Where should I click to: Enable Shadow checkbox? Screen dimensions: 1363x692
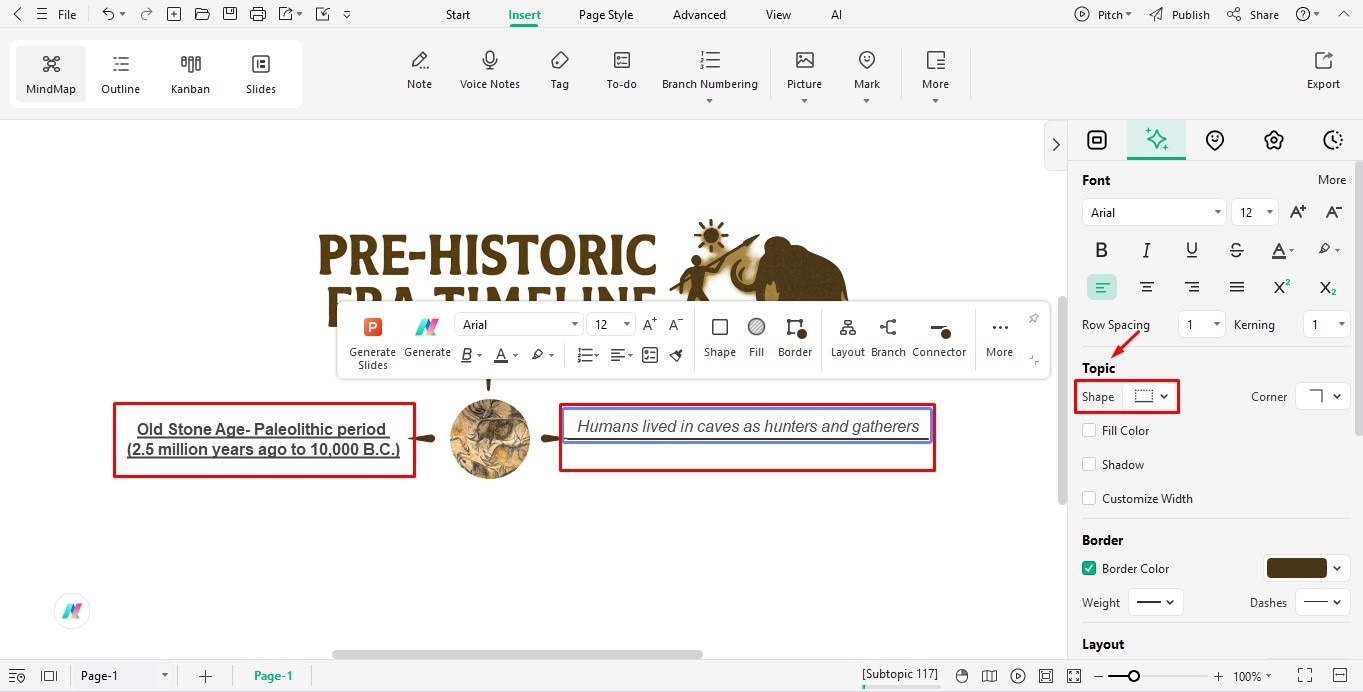click(x=1089, y=465)
